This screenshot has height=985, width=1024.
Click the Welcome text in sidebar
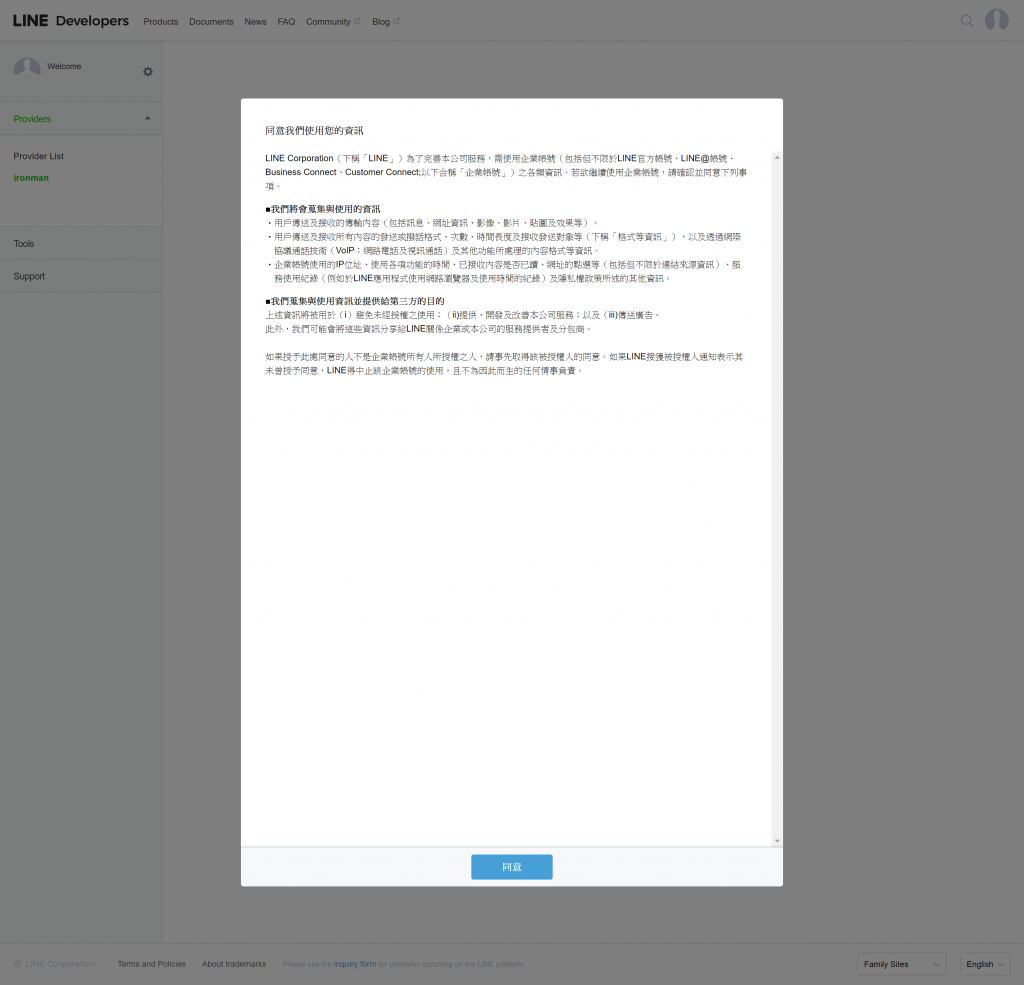(64, 66)
